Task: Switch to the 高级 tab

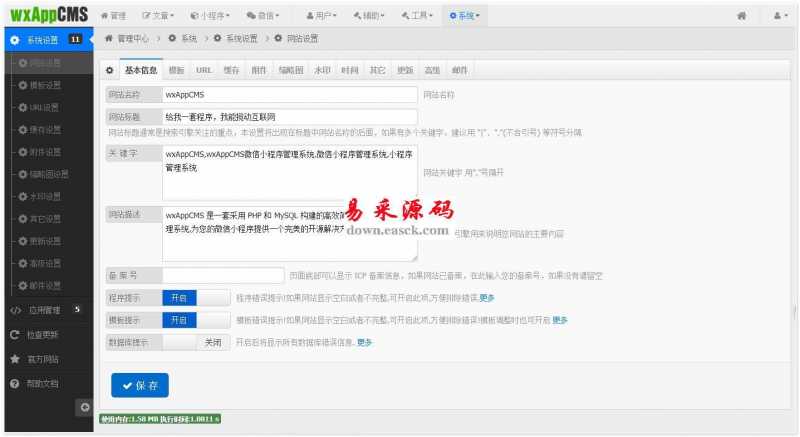Action: [432, 70]
